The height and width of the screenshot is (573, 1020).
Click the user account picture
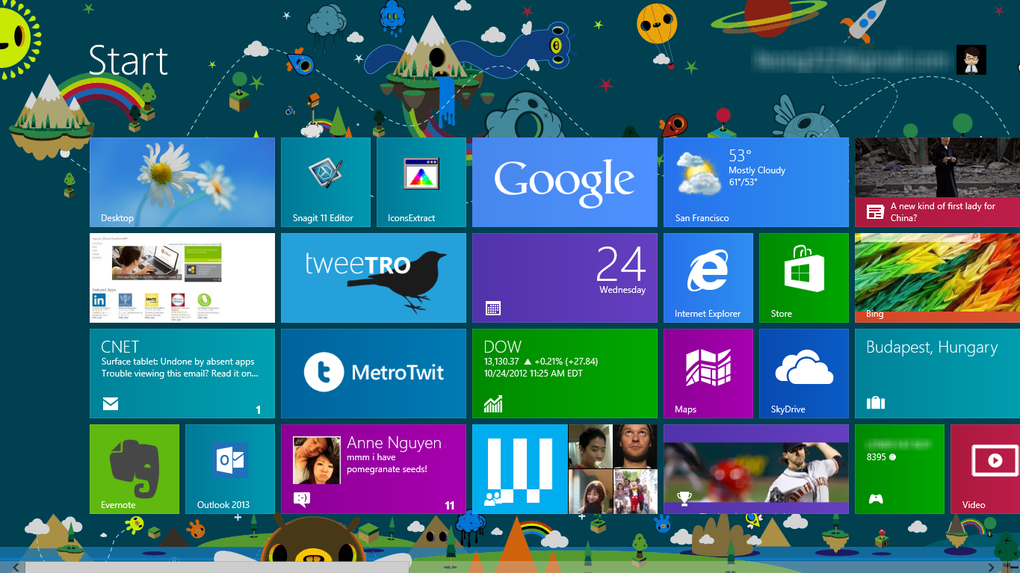point(971,60)
